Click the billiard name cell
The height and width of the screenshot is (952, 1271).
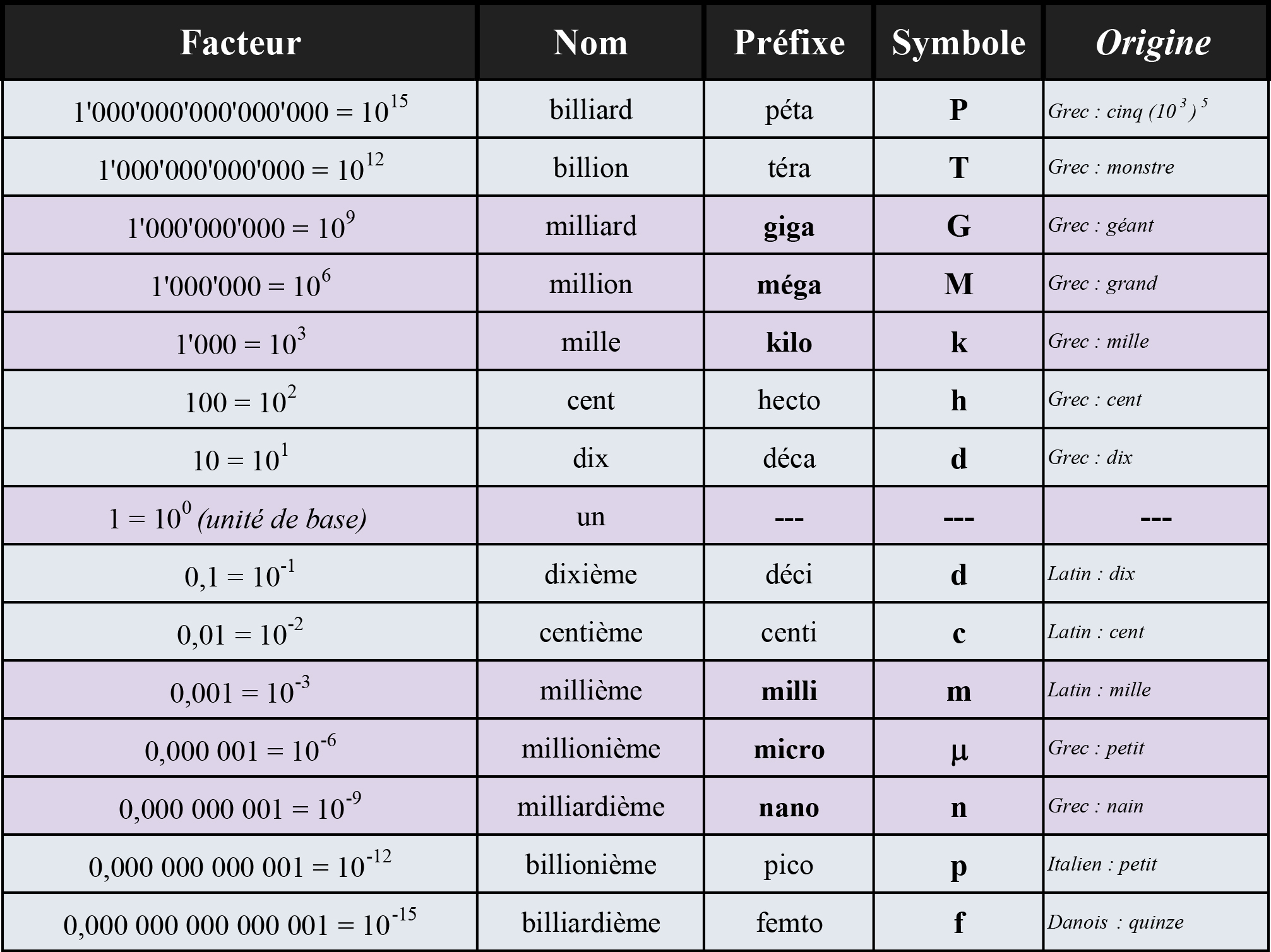pyautogui.click(x=590, y=110)
